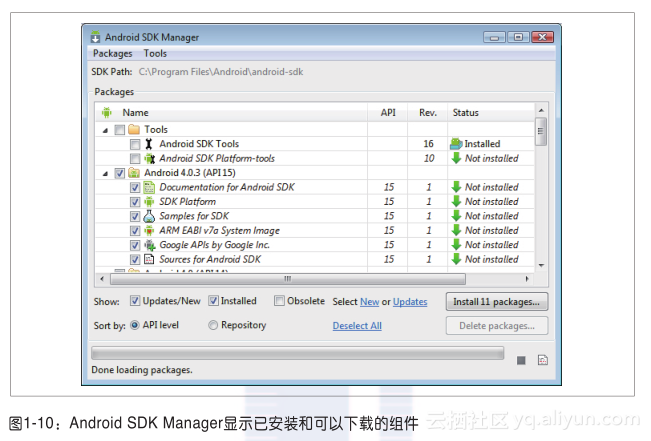Click the New link after Select
Screen dimensions: 651x441
370,302
